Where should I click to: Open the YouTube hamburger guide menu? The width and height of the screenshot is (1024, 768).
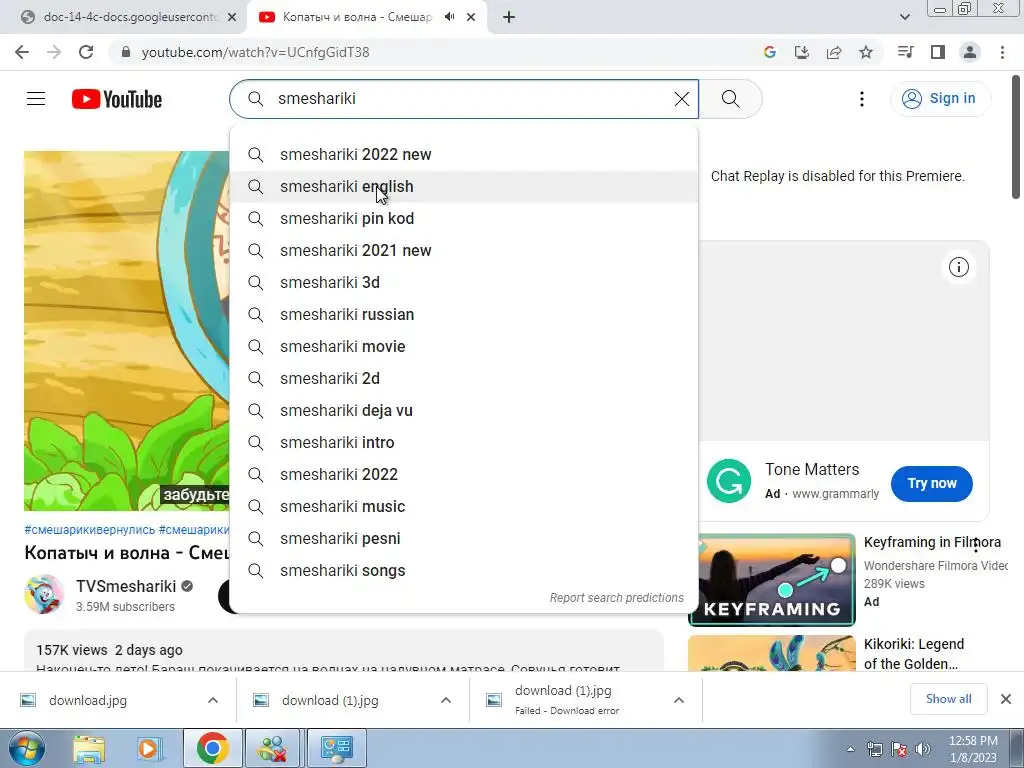[x=36, y=99]
